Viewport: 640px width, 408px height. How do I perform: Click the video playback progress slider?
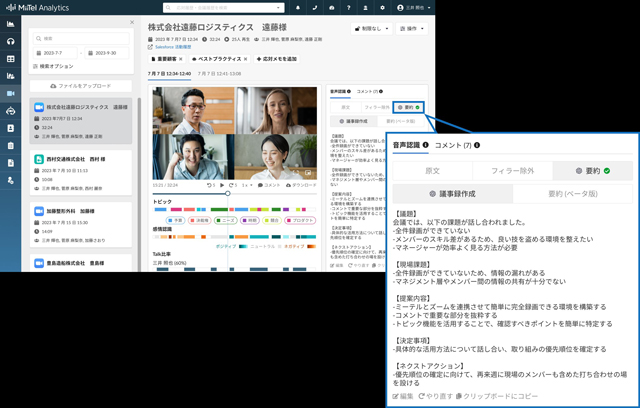point(226,193)
